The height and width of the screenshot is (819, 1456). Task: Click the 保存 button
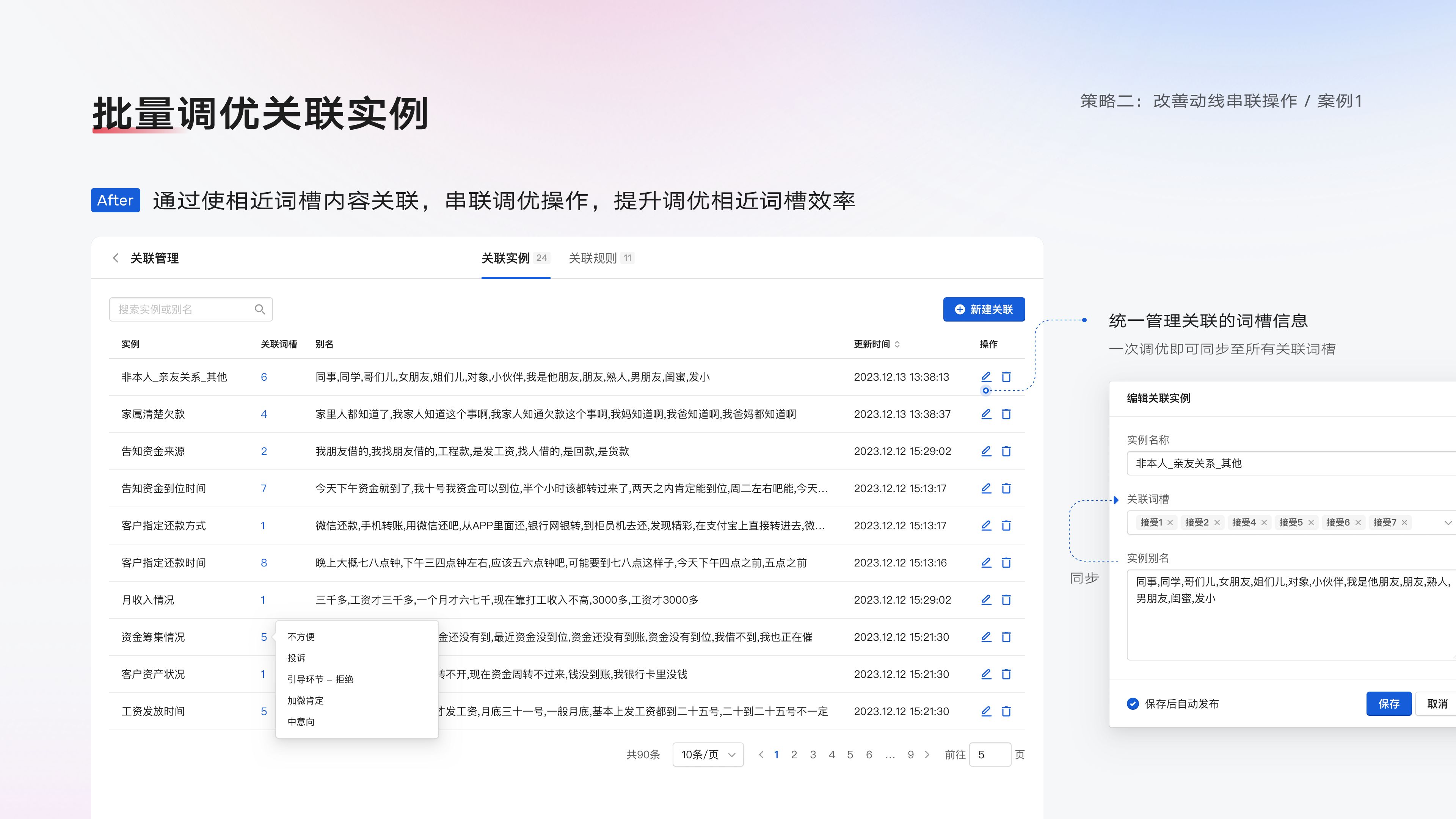pyautogui.click(x=1389, y=704)
